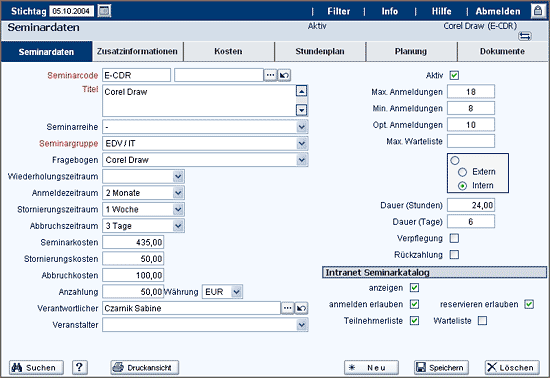Click the swap arrows icon under Corel Draw (E-CDR)
The image size is (550, 378).
pos(525,36)
